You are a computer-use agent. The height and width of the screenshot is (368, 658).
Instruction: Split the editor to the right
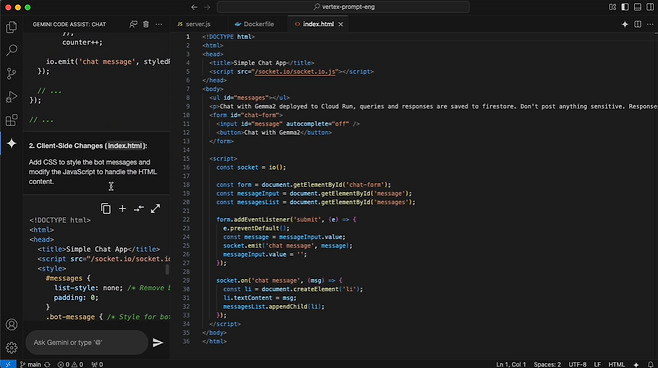[x=637, y=24]
